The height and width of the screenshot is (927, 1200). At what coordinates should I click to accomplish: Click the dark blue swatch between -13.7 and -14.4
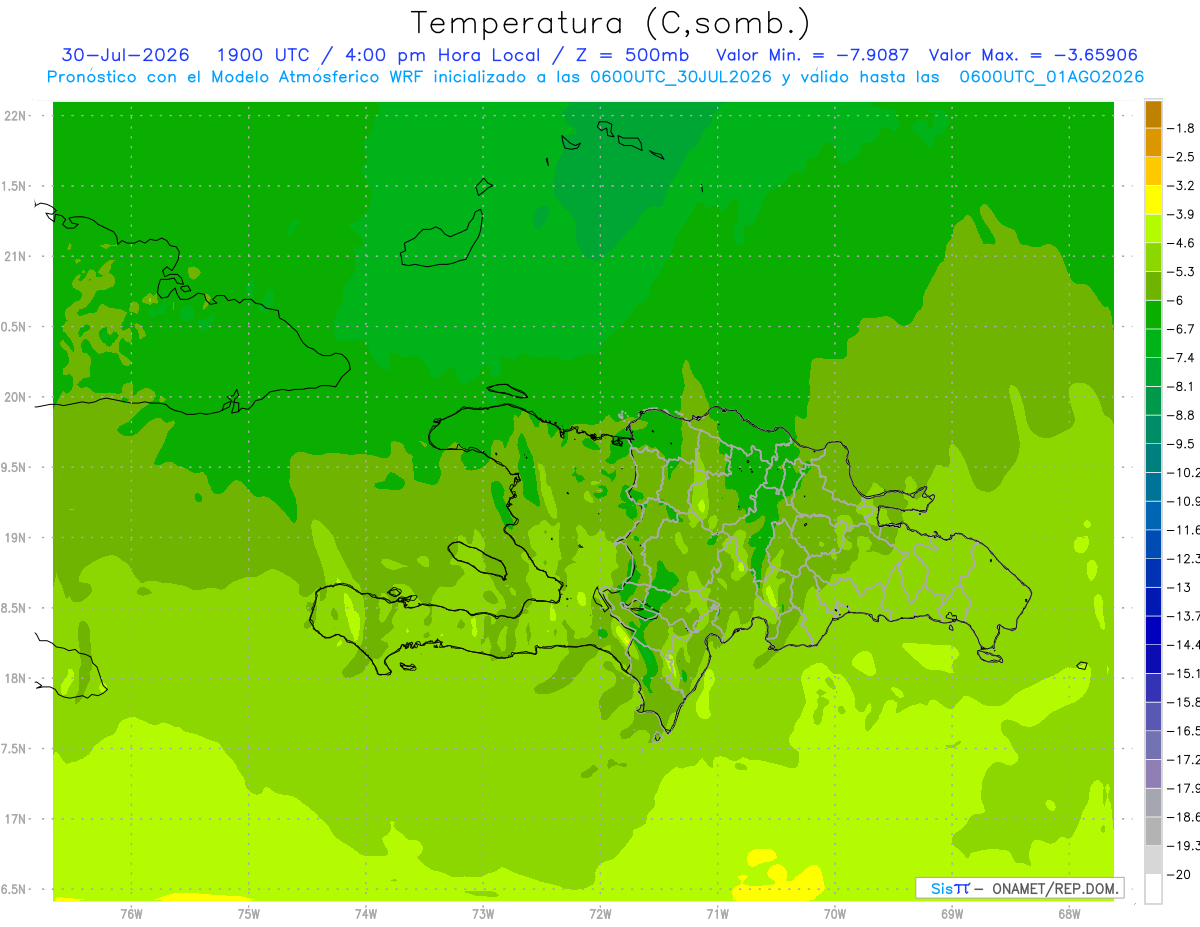tap(1153, 630)
